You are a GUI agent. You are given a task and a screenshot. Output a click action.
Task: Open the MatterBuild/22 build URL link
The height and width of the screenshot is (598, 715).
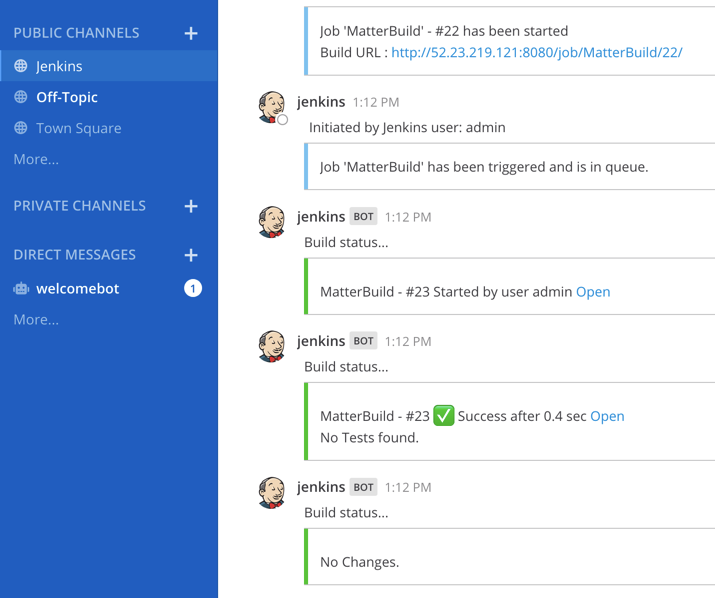point(537,52)
